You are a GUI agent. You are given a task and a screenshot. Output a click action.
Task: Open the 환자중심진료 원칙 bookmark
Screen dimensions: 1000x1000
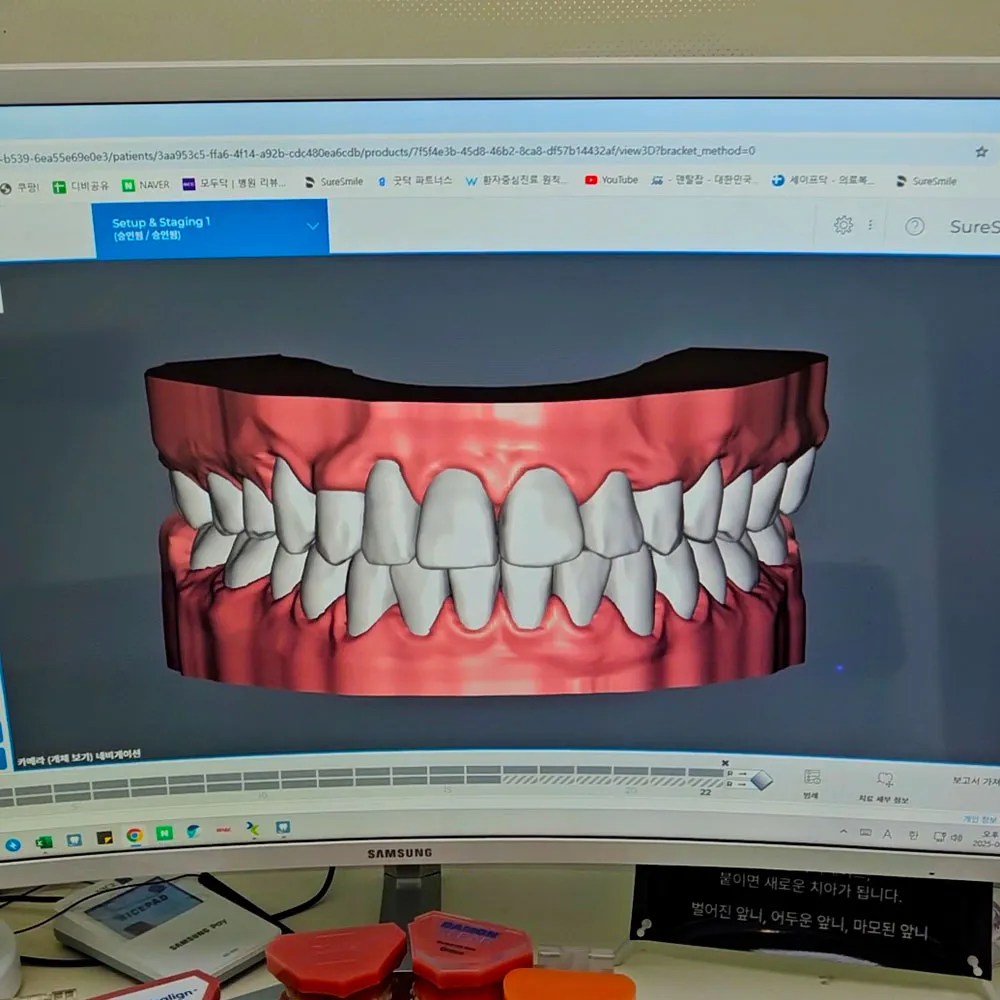point(516,180)
